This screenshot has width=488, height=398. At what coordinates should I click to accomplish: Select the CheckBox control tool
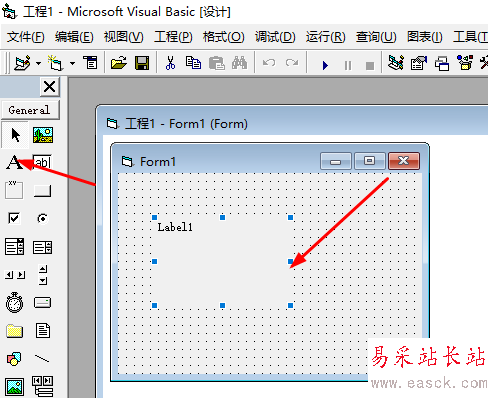14,218
